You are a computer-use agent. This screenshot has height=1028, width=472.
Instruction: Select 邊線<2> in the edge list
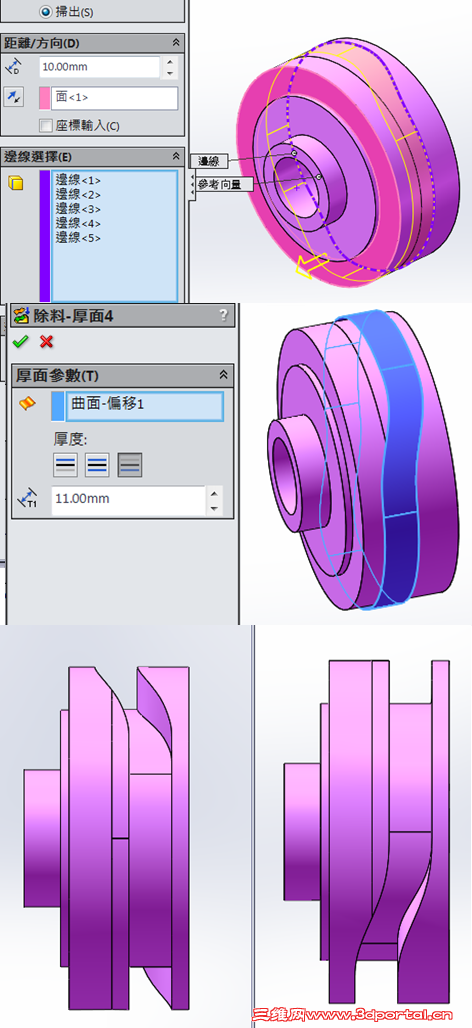tap(78, 195)
